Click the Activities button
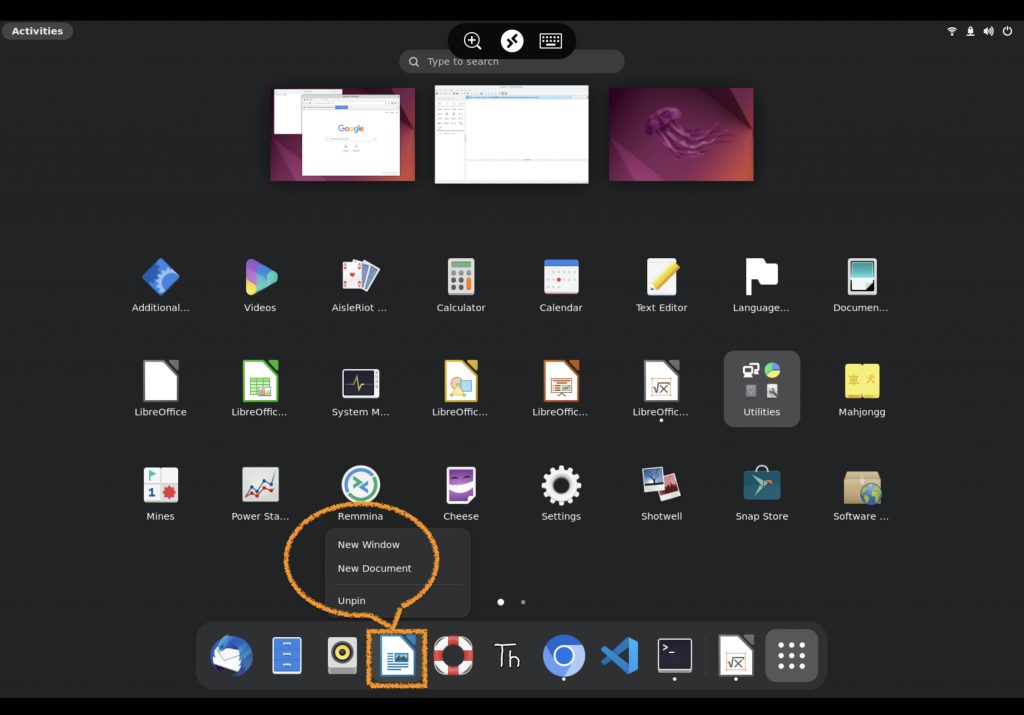Screen dimensions: 1024x715 click(x=37, y=31)
